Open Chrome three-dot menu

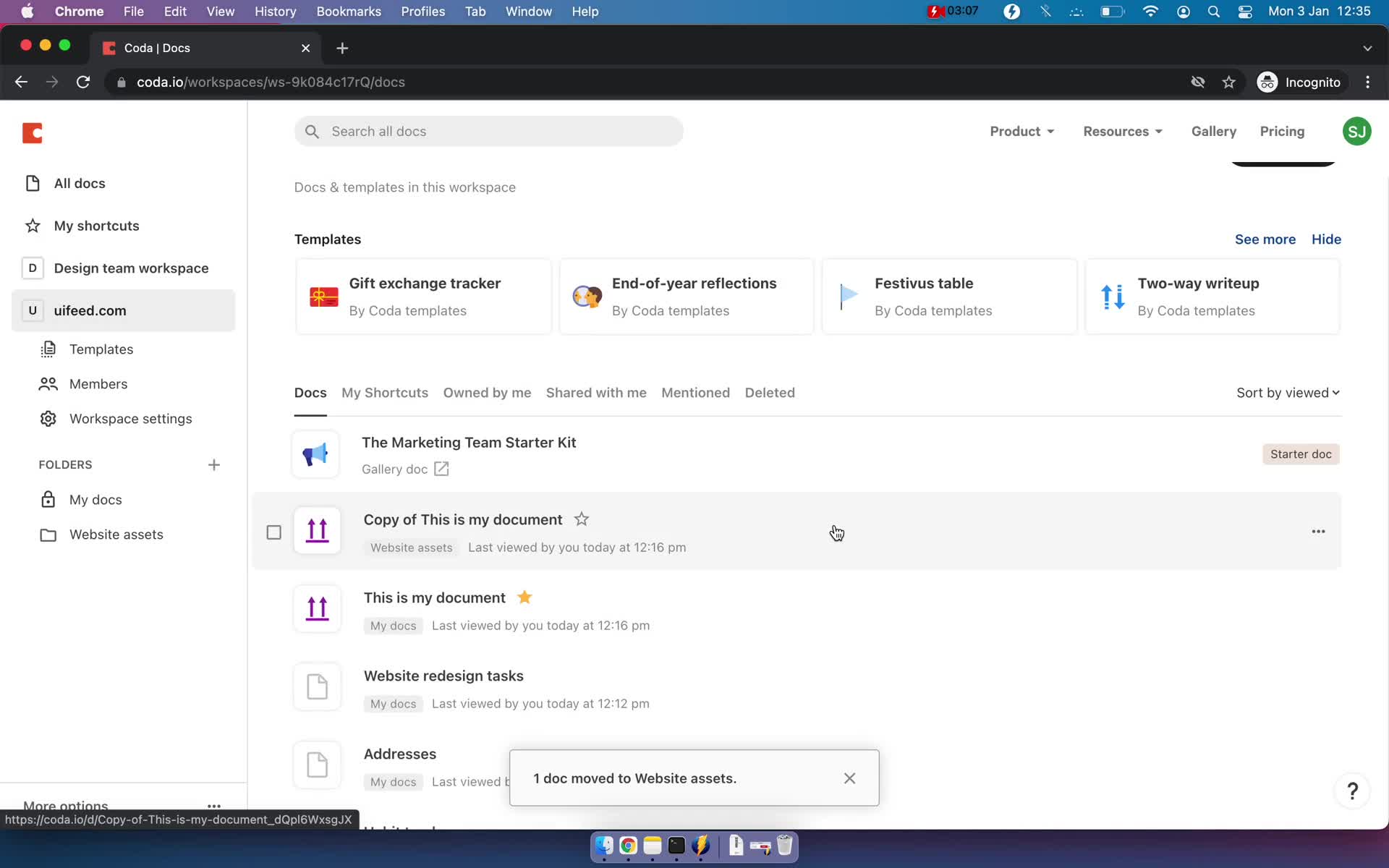(x=1367, y=82)
